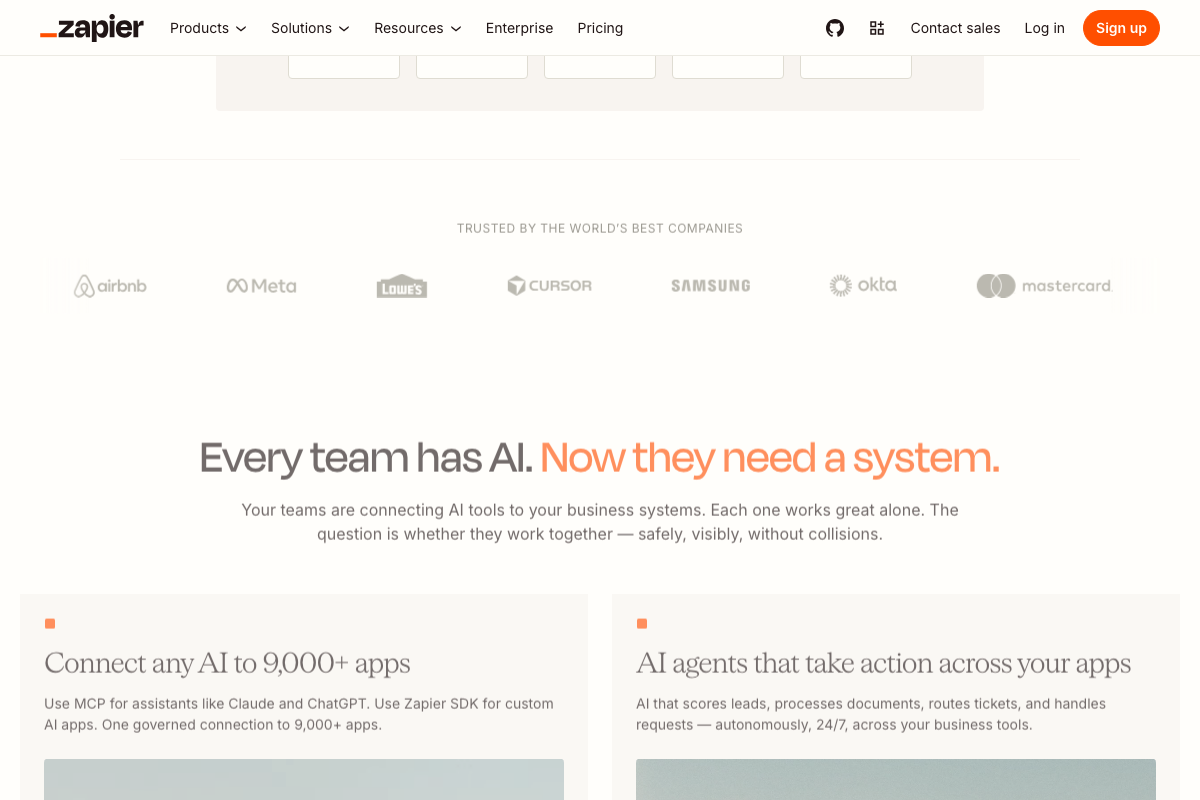The width and height of the screenshot is (1200, 800).
Task: Open Zapier's GitHub icon link
Action: [x=835, y=28]
